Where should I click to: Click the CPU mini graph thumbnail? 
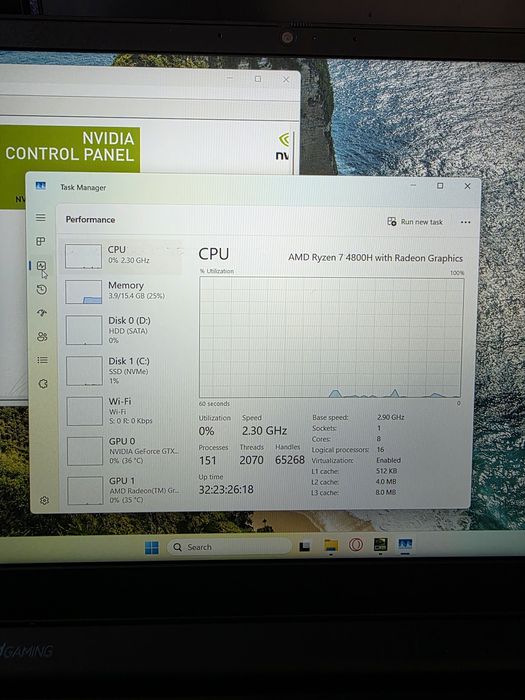click(x=83, y=256)
